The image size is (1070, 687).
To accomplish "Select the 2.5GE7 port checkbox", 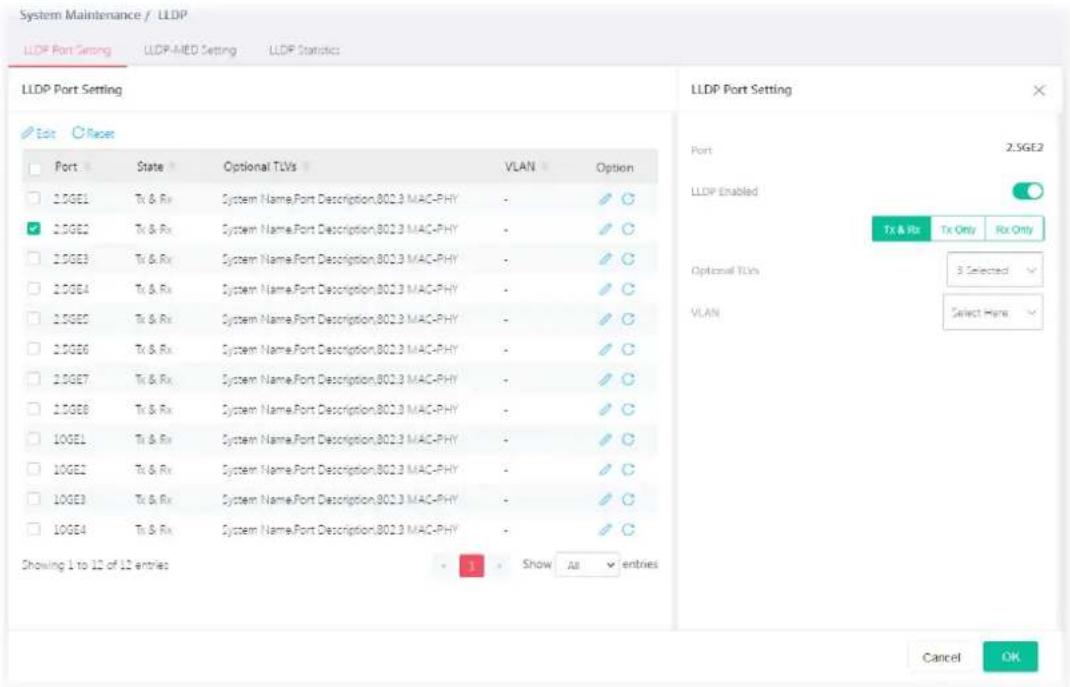I will (33, 379).
